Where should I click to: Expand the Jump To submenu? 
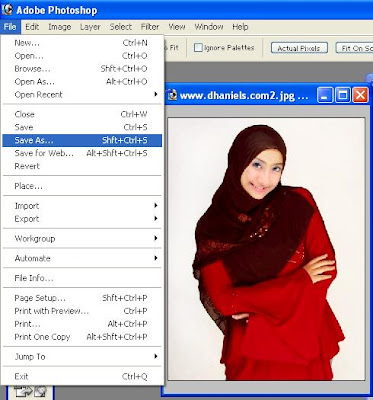tap(82, 357)
